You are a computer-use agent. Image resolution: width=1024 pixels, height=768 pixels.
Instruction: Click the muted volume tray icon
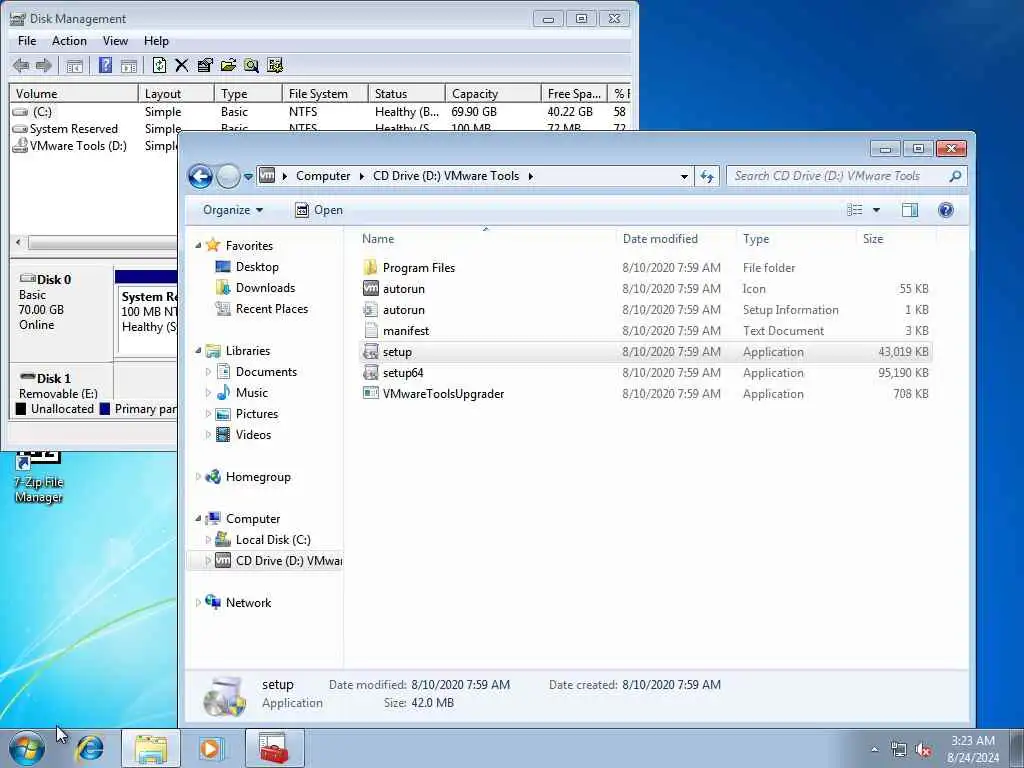tap(923, 750)
